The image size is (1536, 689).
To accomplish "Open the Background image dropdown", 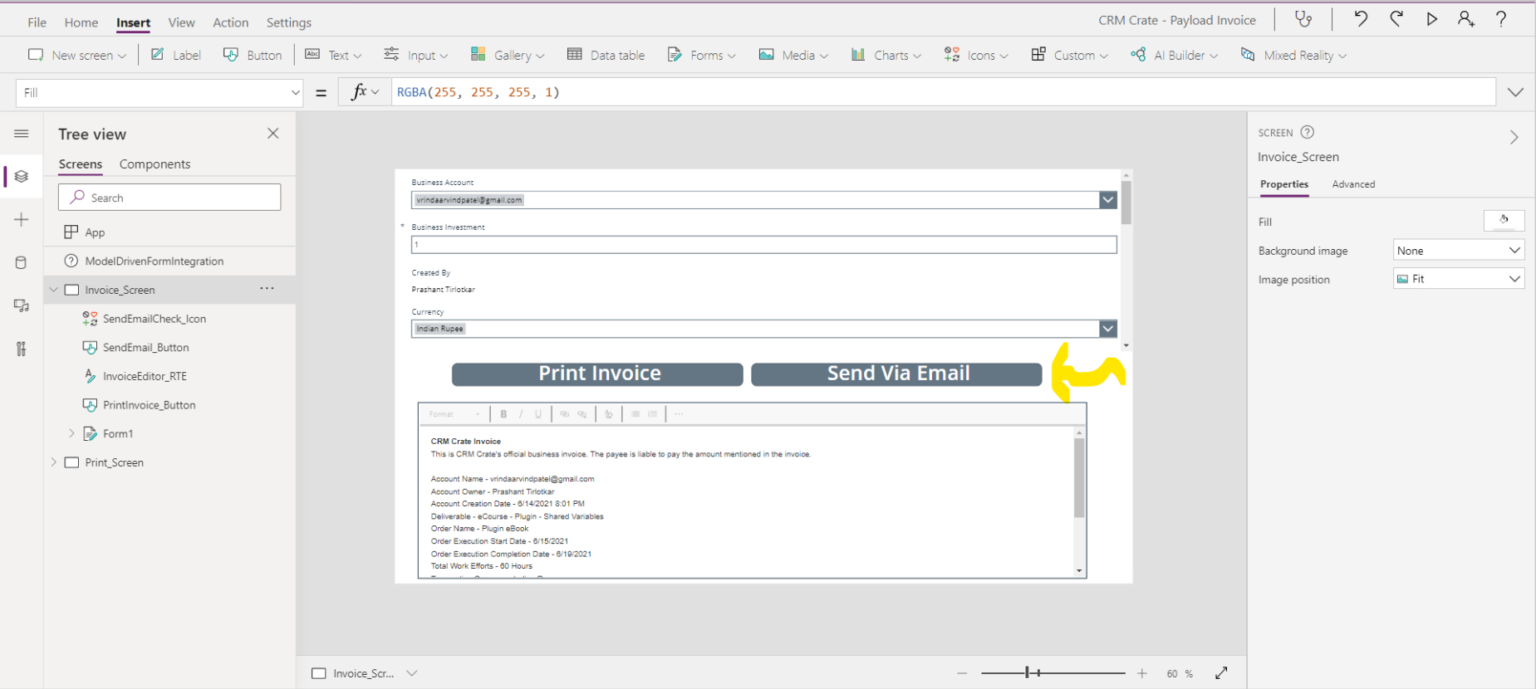I will [1457, 249].
